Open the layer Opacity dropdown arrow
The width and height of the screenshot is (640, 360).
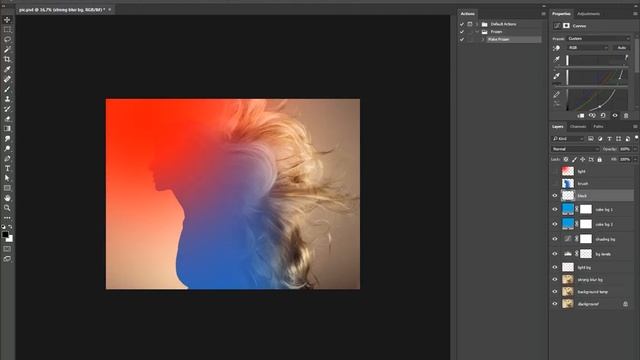pos(635,149)
